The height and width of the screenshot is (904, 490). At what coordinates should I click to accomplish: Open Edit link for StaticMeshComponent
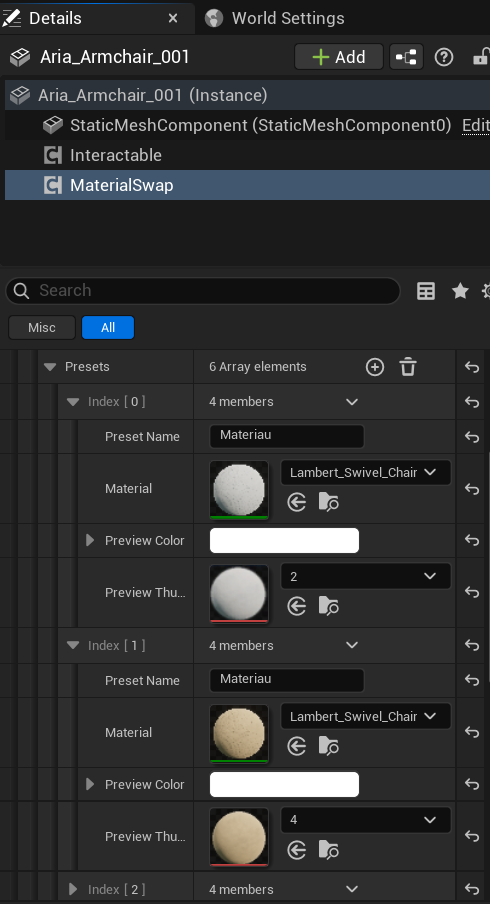pos(476,125)
